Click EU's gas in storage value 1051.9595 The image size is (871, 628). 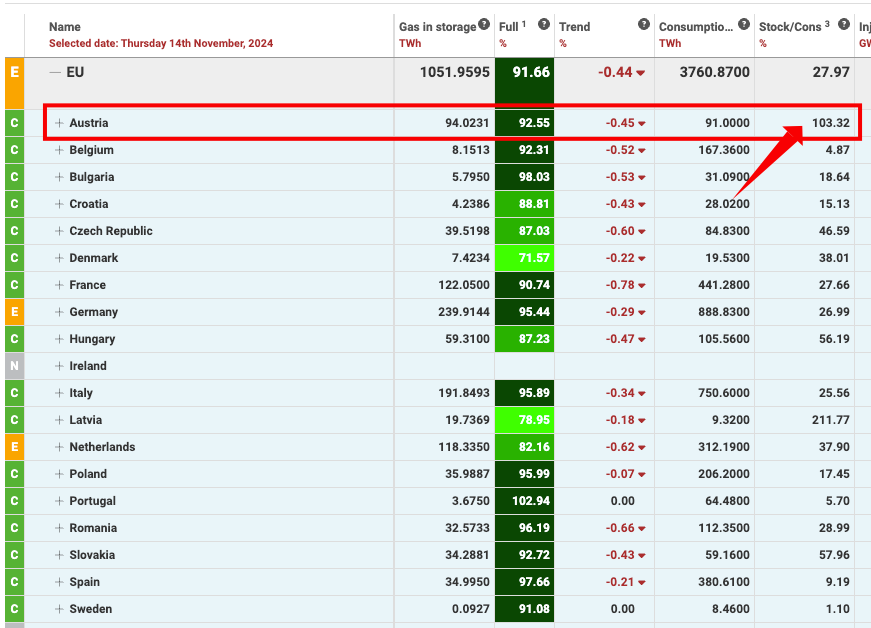(x=455, y=72)
